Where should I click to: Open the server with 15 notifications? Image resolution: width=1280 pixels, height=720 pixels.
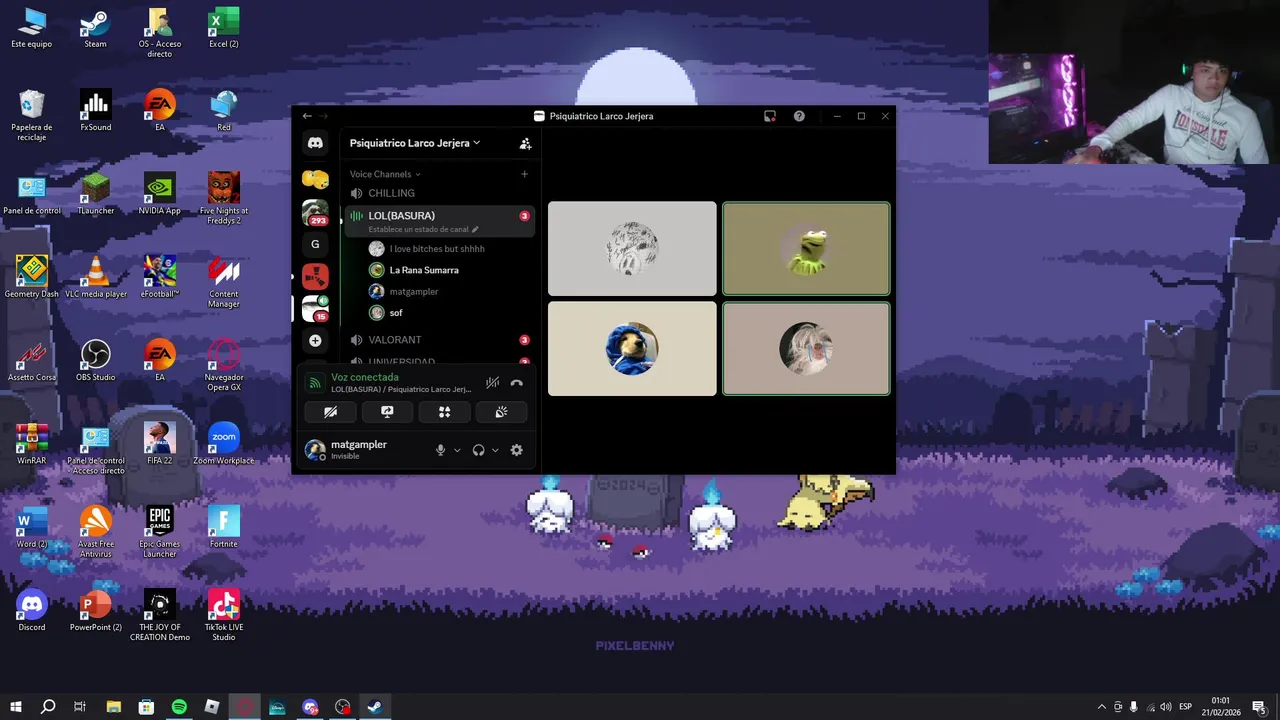tap(315, 308)
